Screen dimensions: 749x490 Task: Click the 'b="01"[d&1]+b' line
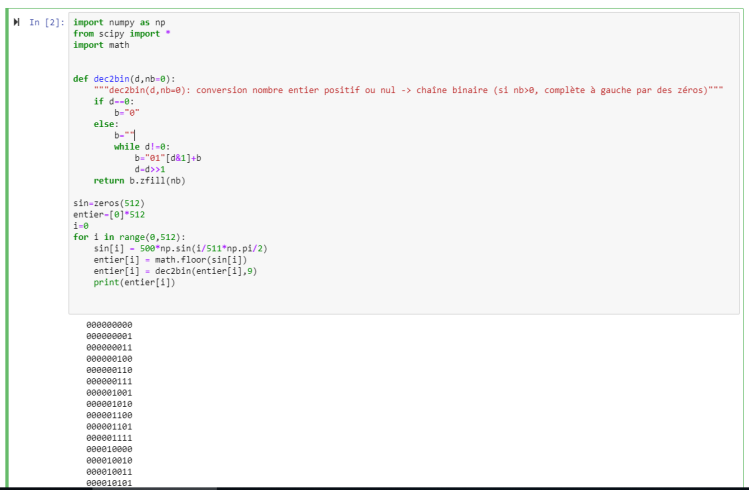point(168,158)
